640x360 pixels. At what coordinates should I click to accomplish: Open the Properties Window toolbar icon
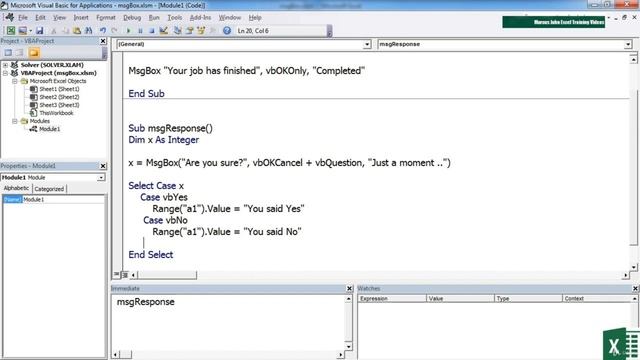coord(189,31)
